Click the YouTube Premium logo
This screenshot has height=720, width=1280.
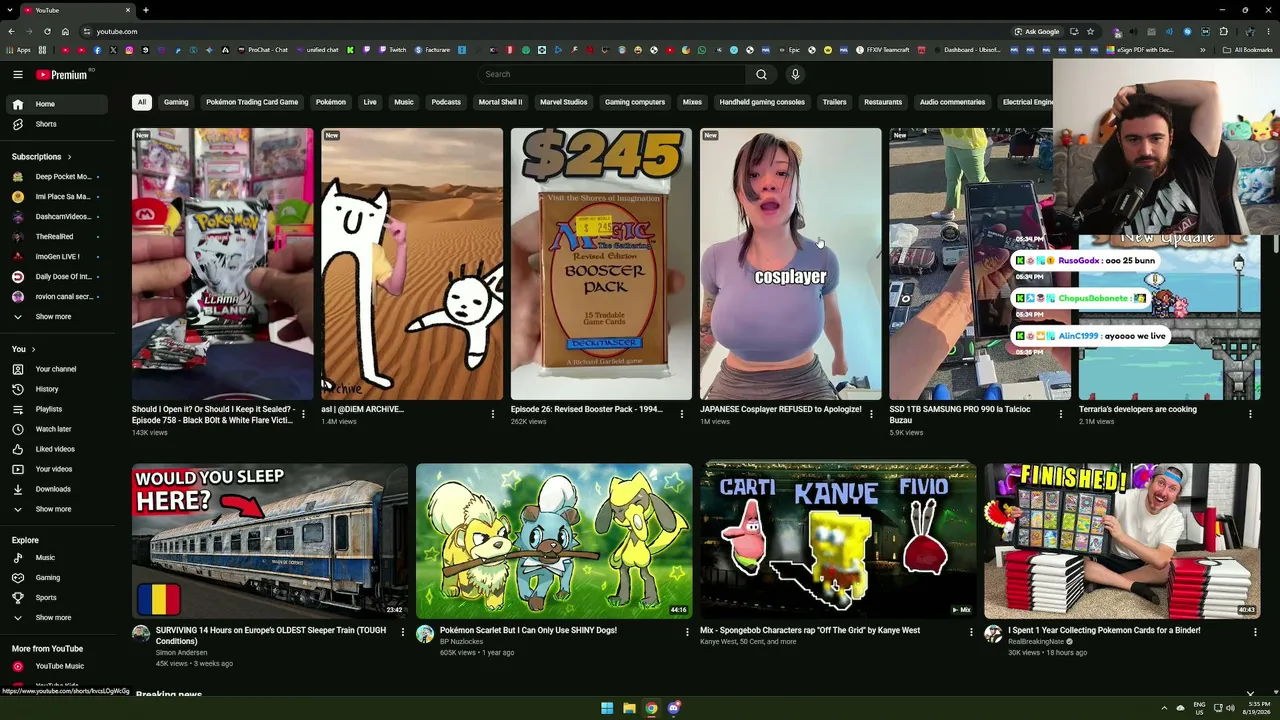click(x=64, y=74)
